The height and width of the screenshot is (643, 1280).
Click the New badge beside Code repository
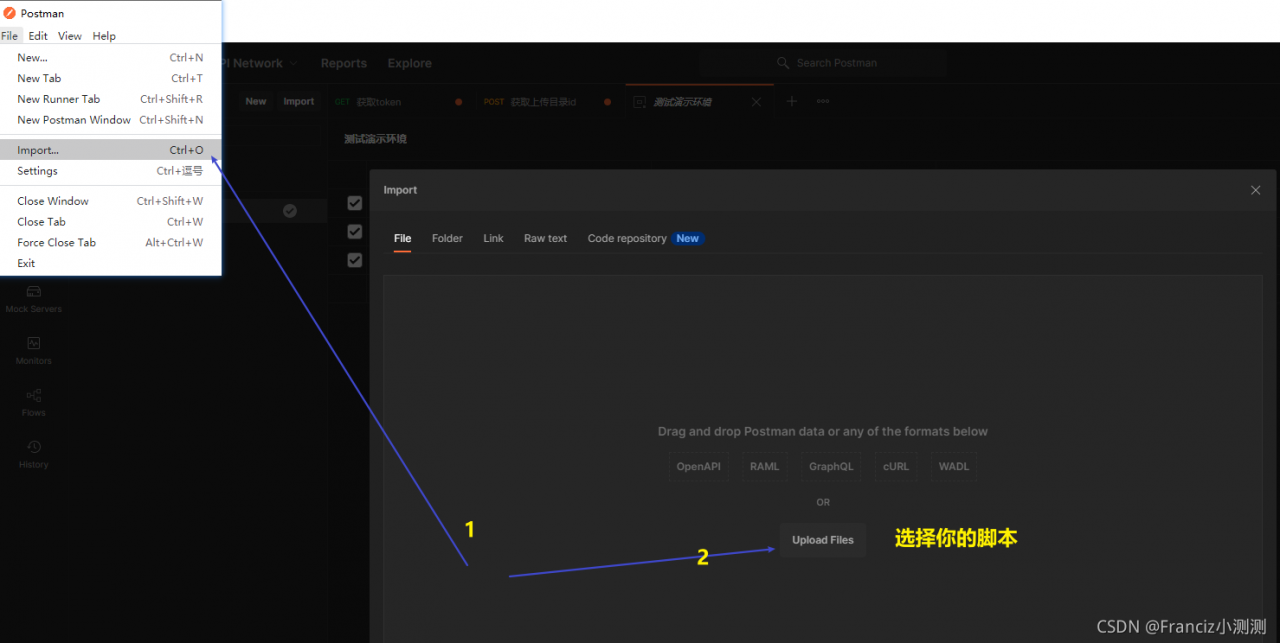(687, 238)
